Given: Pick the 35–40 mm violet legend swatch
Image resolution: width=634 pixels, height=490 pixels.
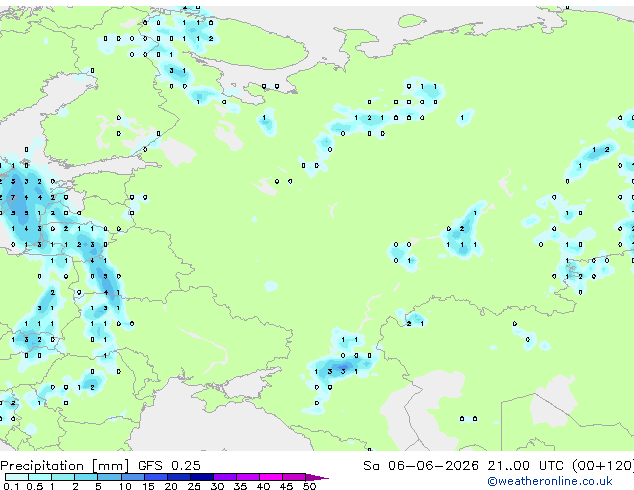Looking at the screenshot, I should [247, 477].
